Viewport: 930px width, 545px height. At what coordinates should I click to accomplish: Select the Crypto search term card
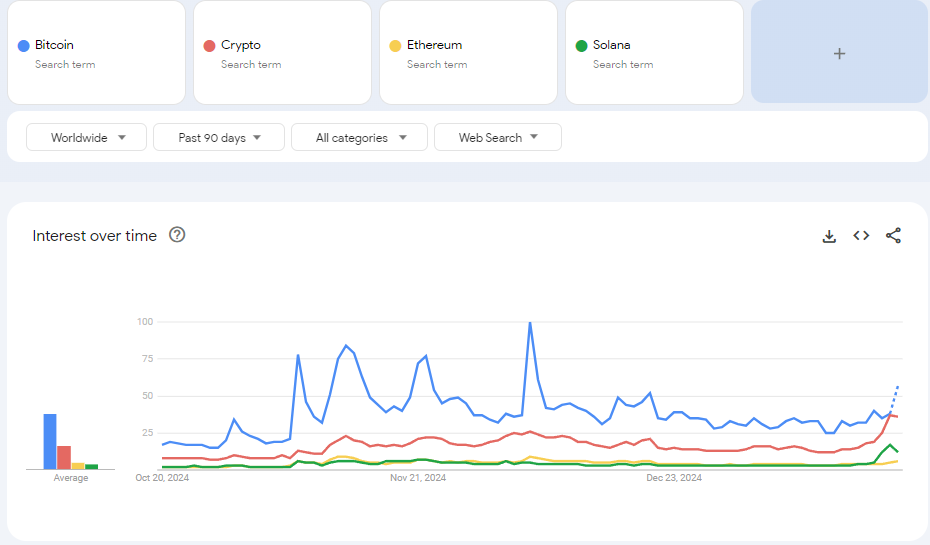coord(282,52)
